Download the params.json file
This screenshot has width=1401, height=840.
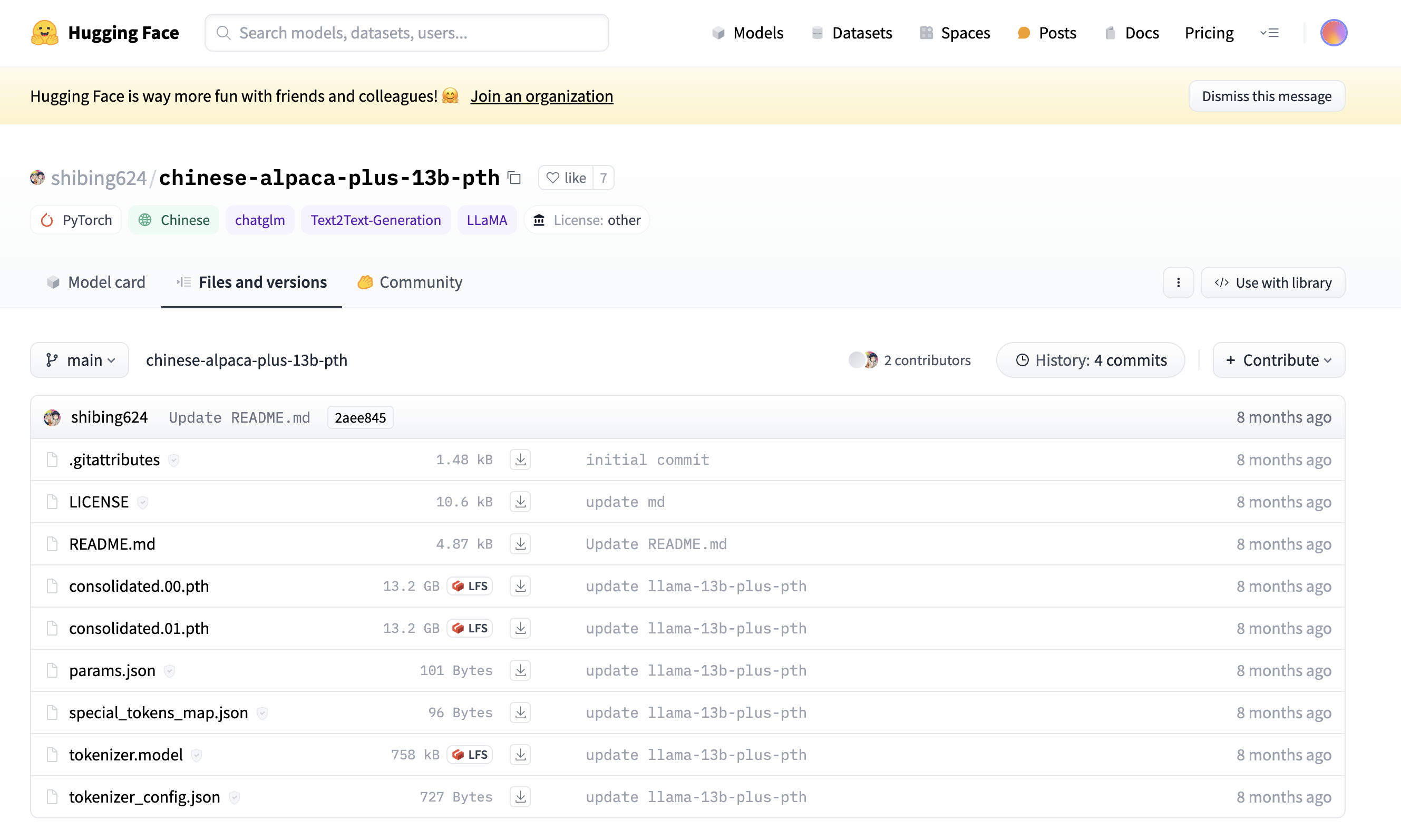(x=520, y=670)
